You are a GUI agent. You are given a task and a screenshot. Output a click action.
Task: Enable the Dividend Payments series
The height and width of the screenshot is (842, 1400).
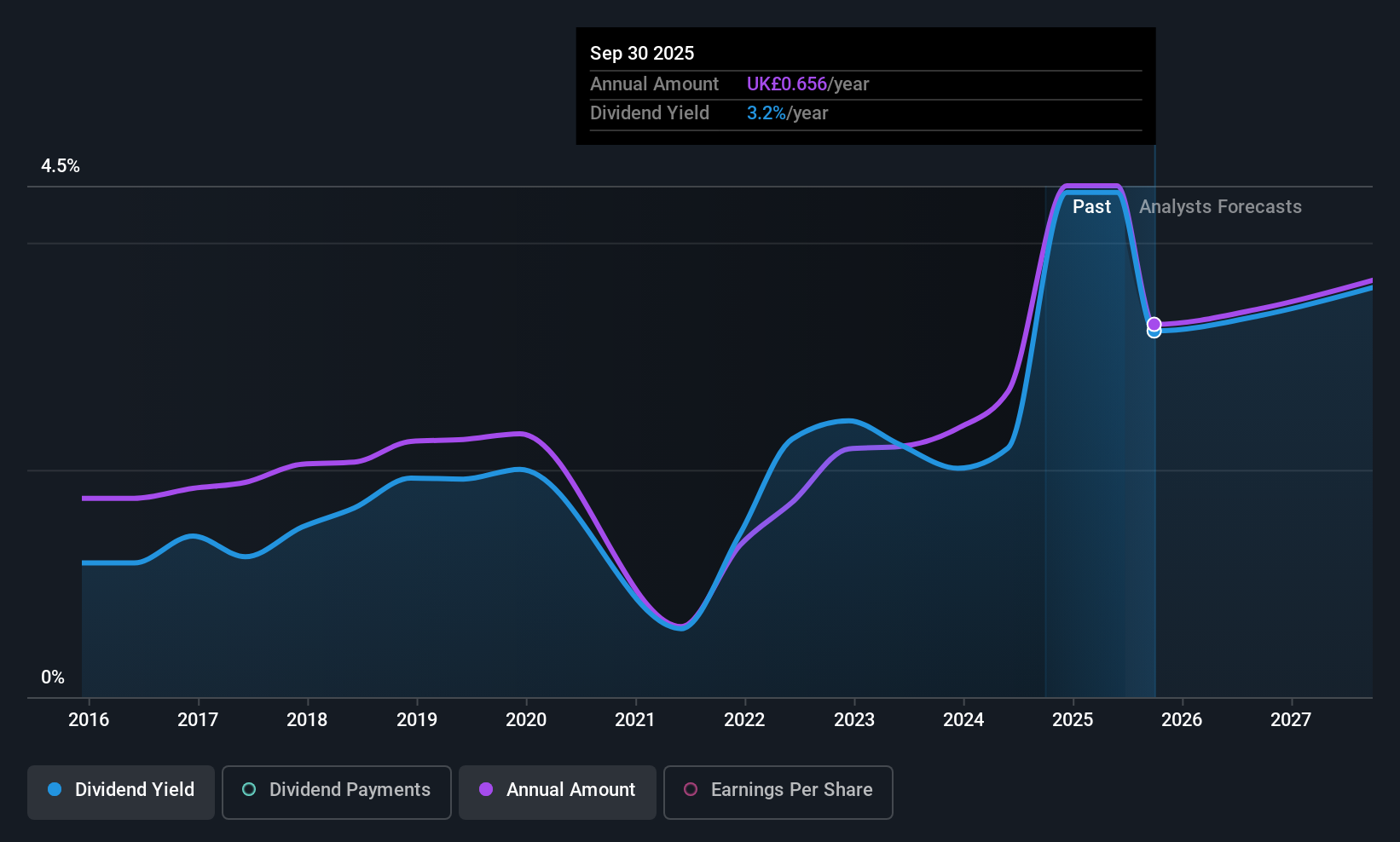point(337,792)
